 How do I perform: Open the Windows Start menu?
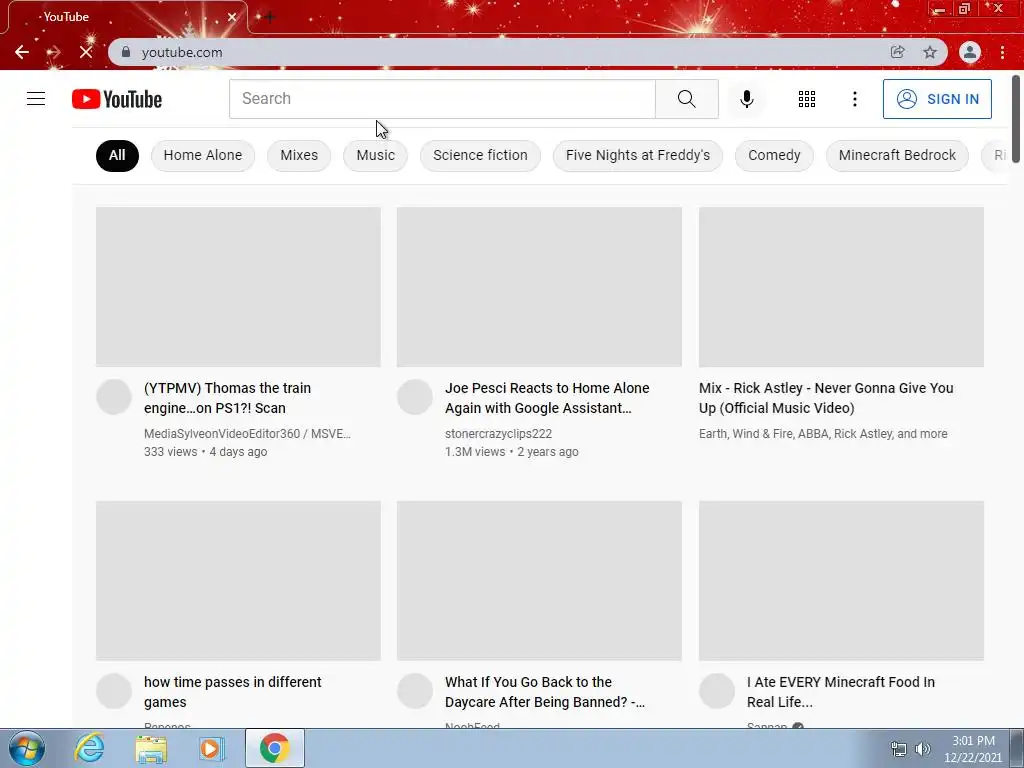click(x=27, y=748)
